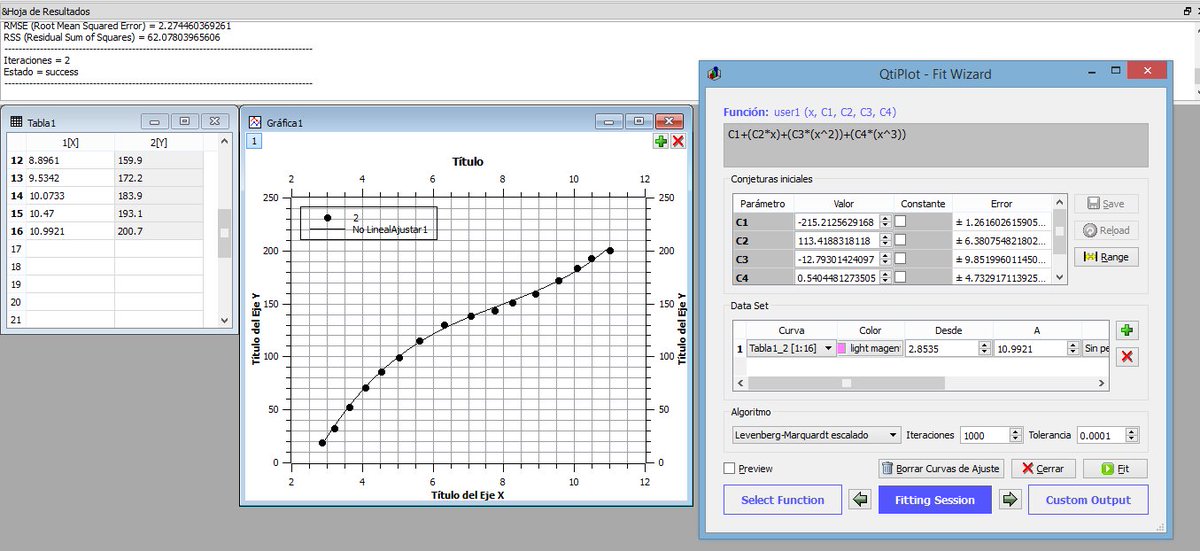This screenshot has height=551, width=1200.
Task: Click the Tolerancia stepper arrows
Action: 1131,435
